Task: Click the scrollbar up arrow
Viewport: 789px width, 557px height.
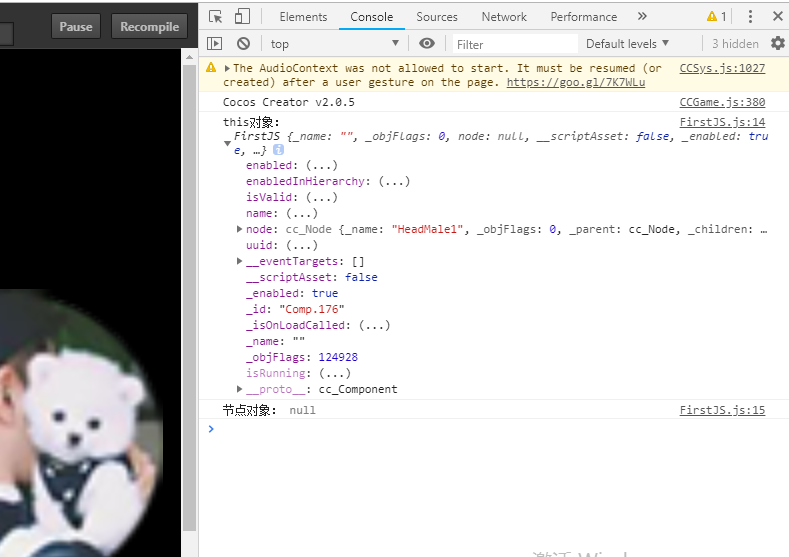Action: pyautogui.click(x=189, y=57)
